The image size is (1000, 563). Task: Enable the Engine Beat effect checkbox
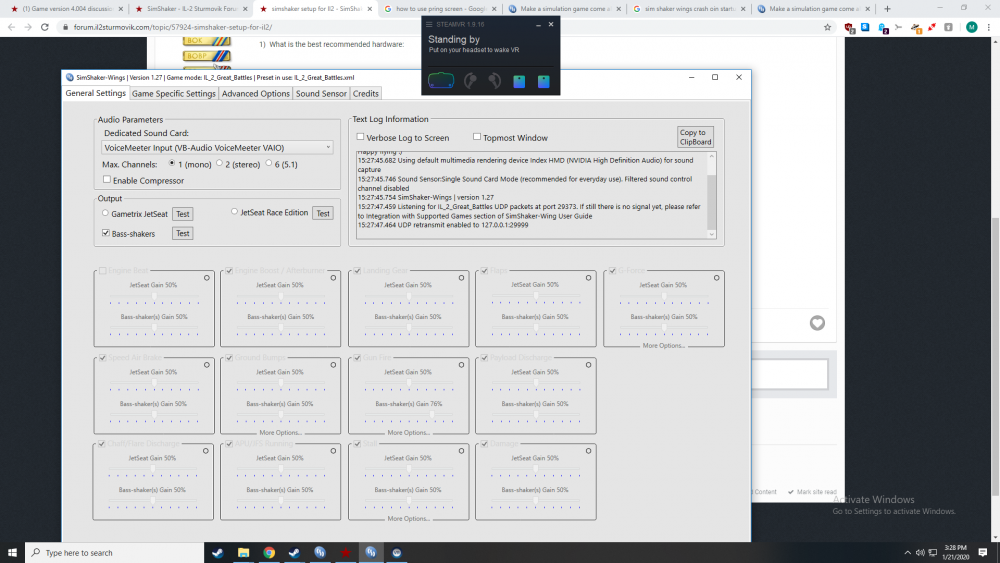[103, 271]
